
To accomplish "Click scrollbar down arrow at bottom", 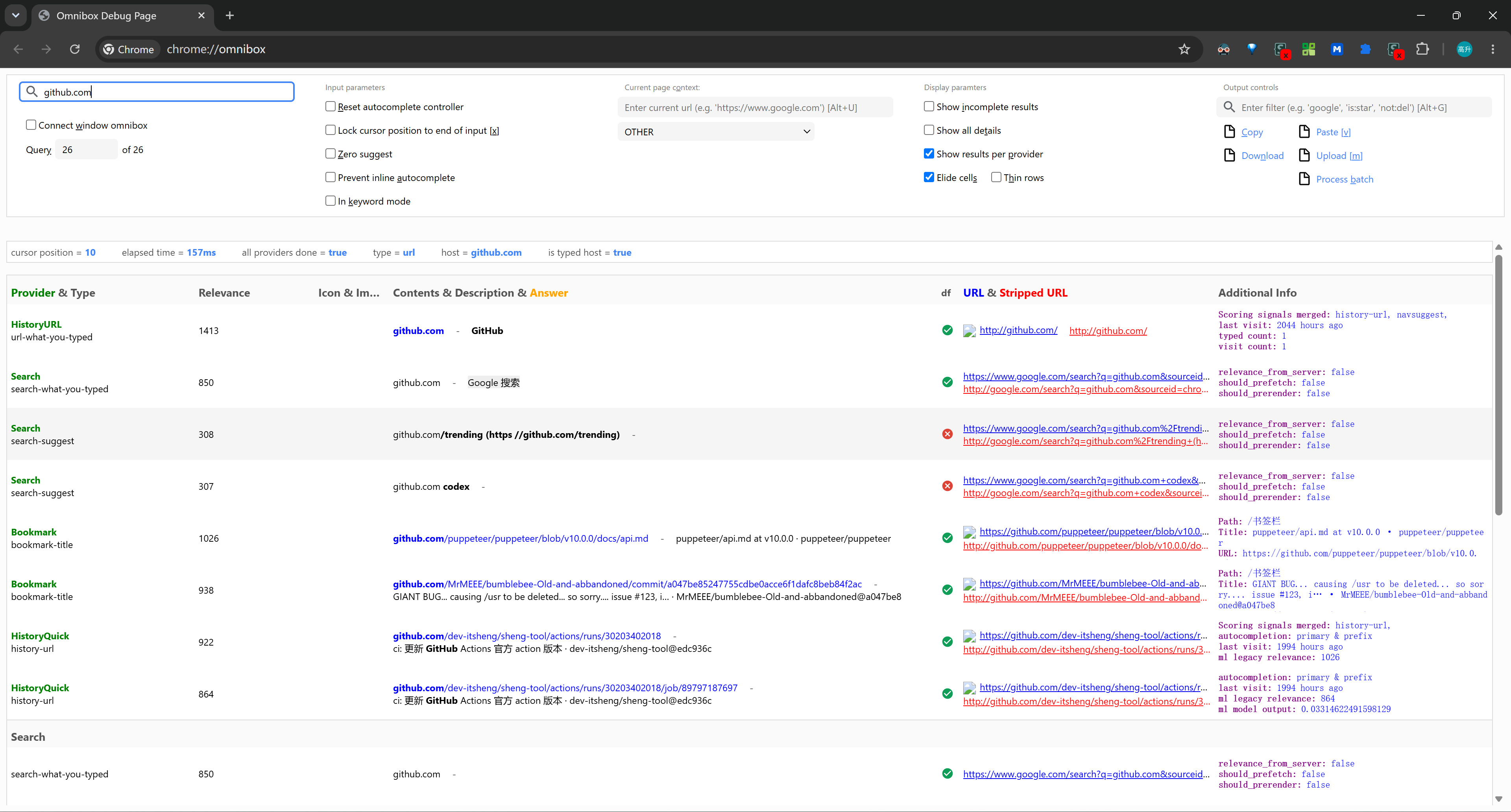I will (x=1499, y=799).
